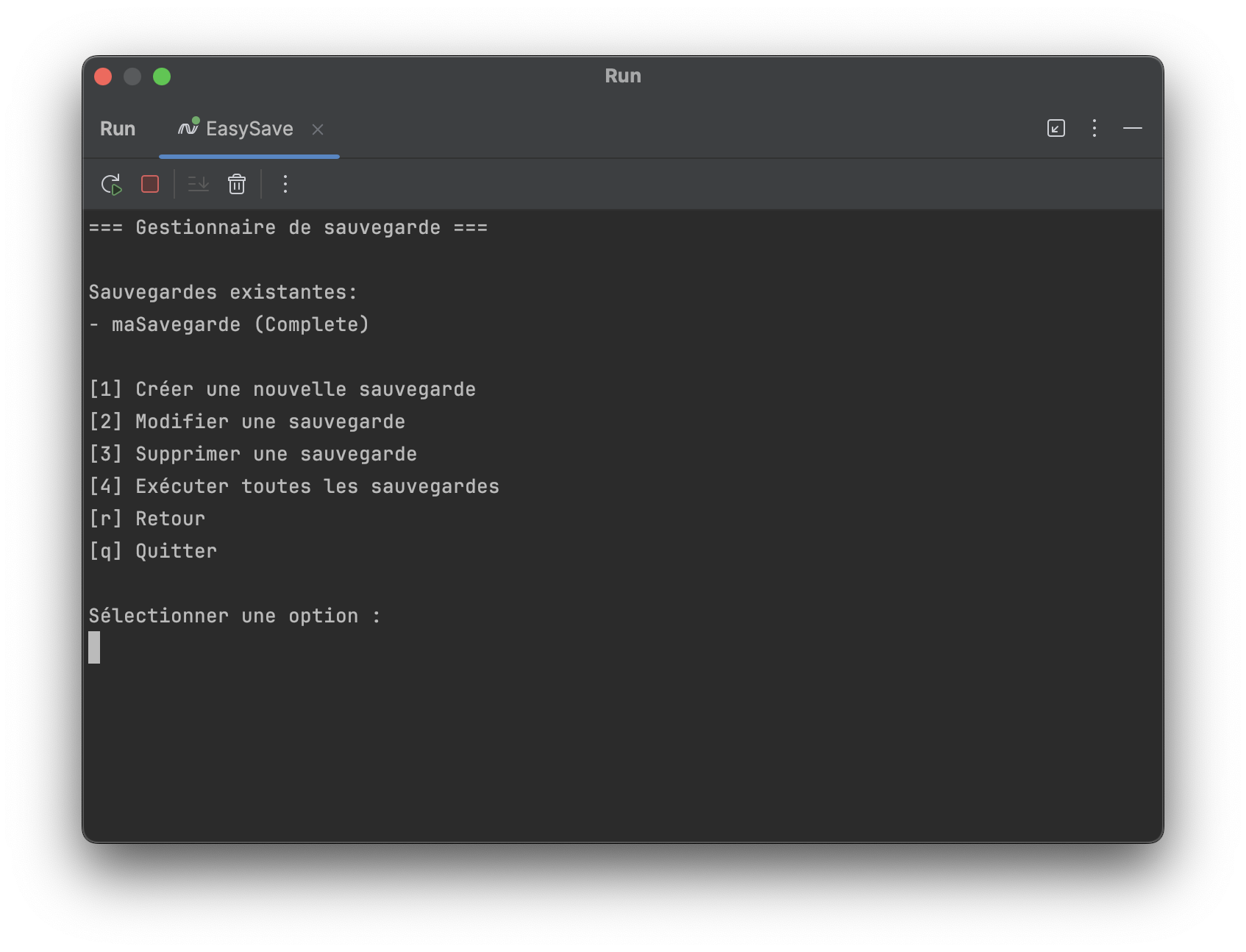Click the 'maSavegarde (Complete)' entry
The height and width of the screenshot is (952, 1246).
[x=229, y=324]
